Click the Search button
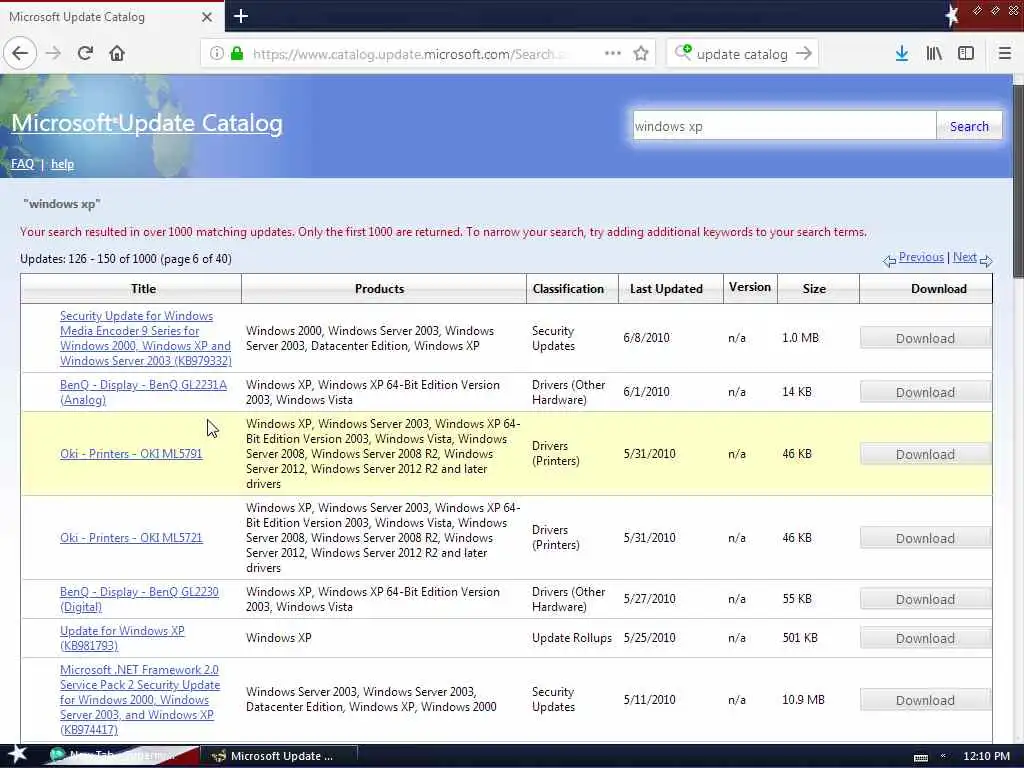 pos(969,126)
